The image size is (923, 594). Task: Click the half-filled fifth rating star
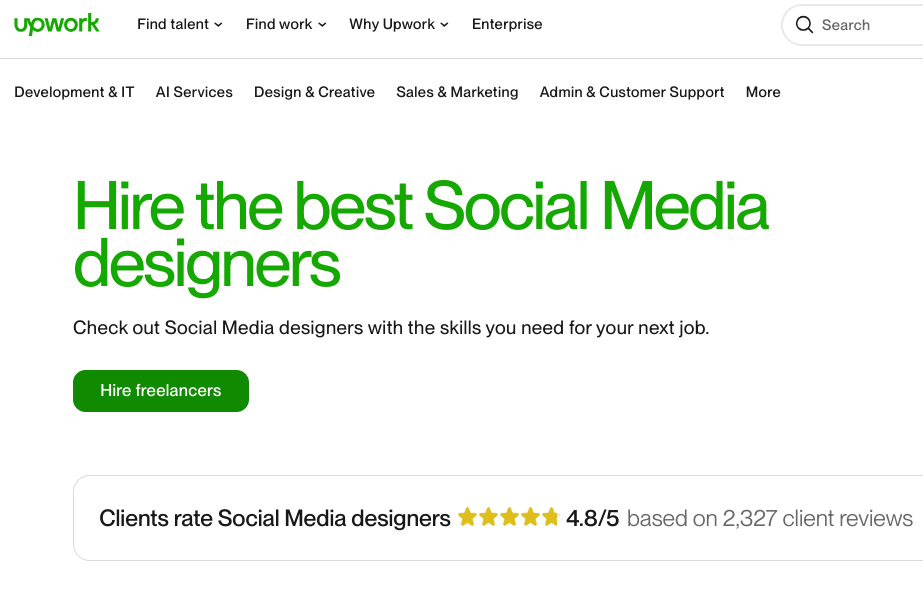tap(550, 517)
